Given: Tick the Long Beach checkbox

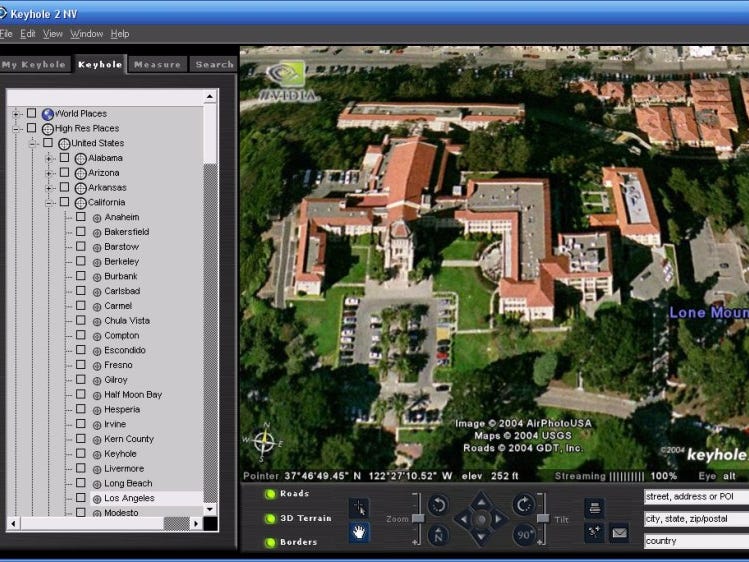Looking at the screenshot, I should [81, 483].
